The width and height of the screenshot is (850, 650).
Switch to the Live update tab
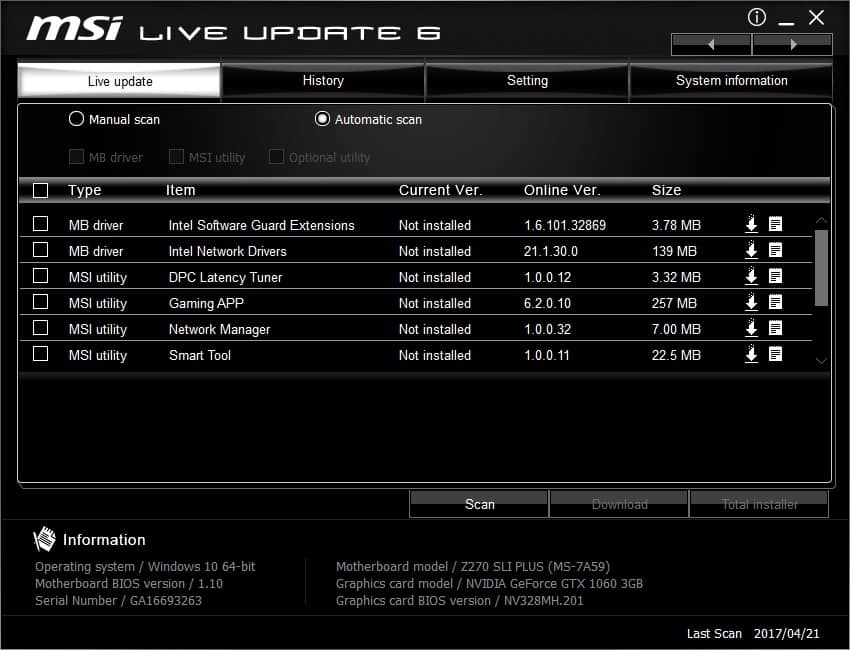[x=119, y=81]
